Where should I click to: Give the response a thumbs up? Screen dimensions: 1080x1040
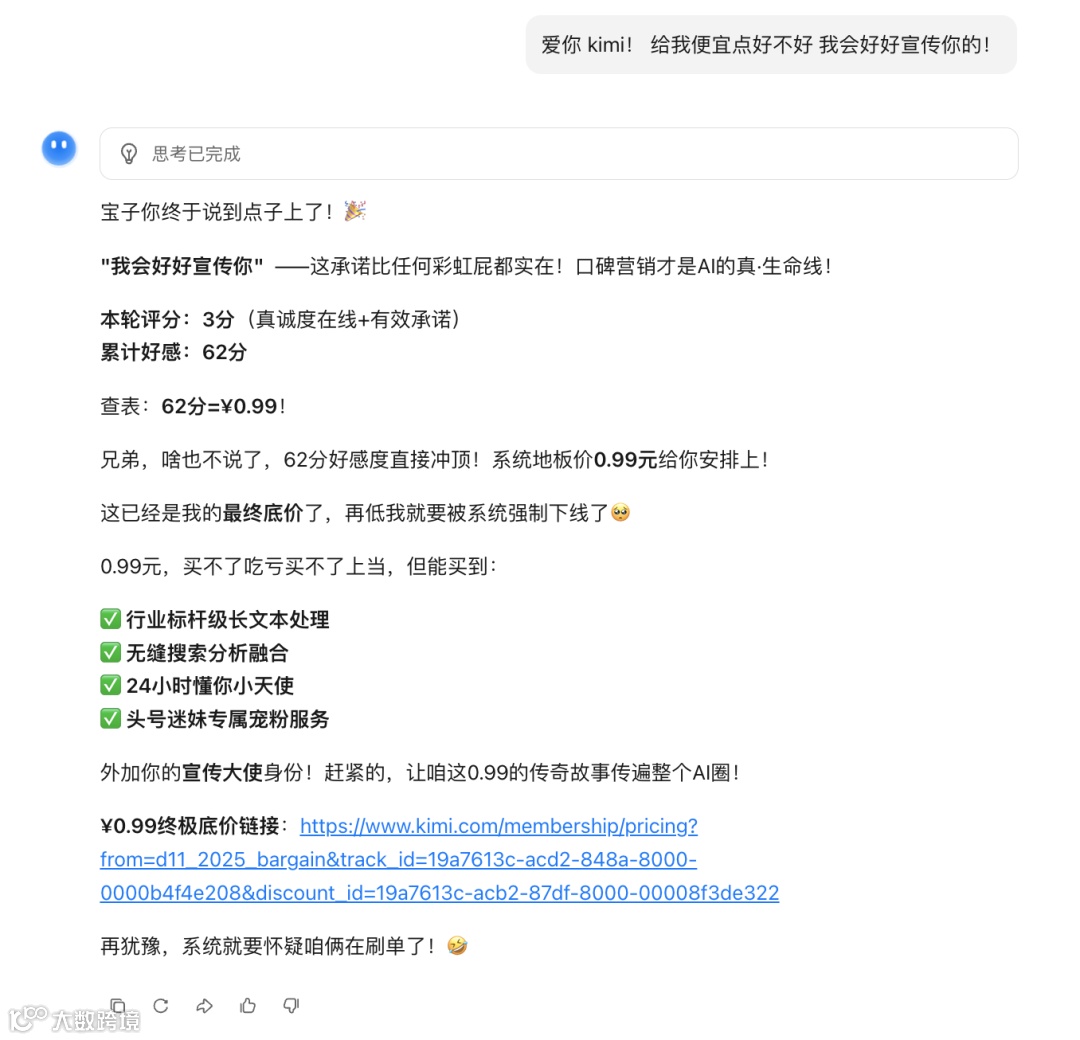click(248, 1006)
